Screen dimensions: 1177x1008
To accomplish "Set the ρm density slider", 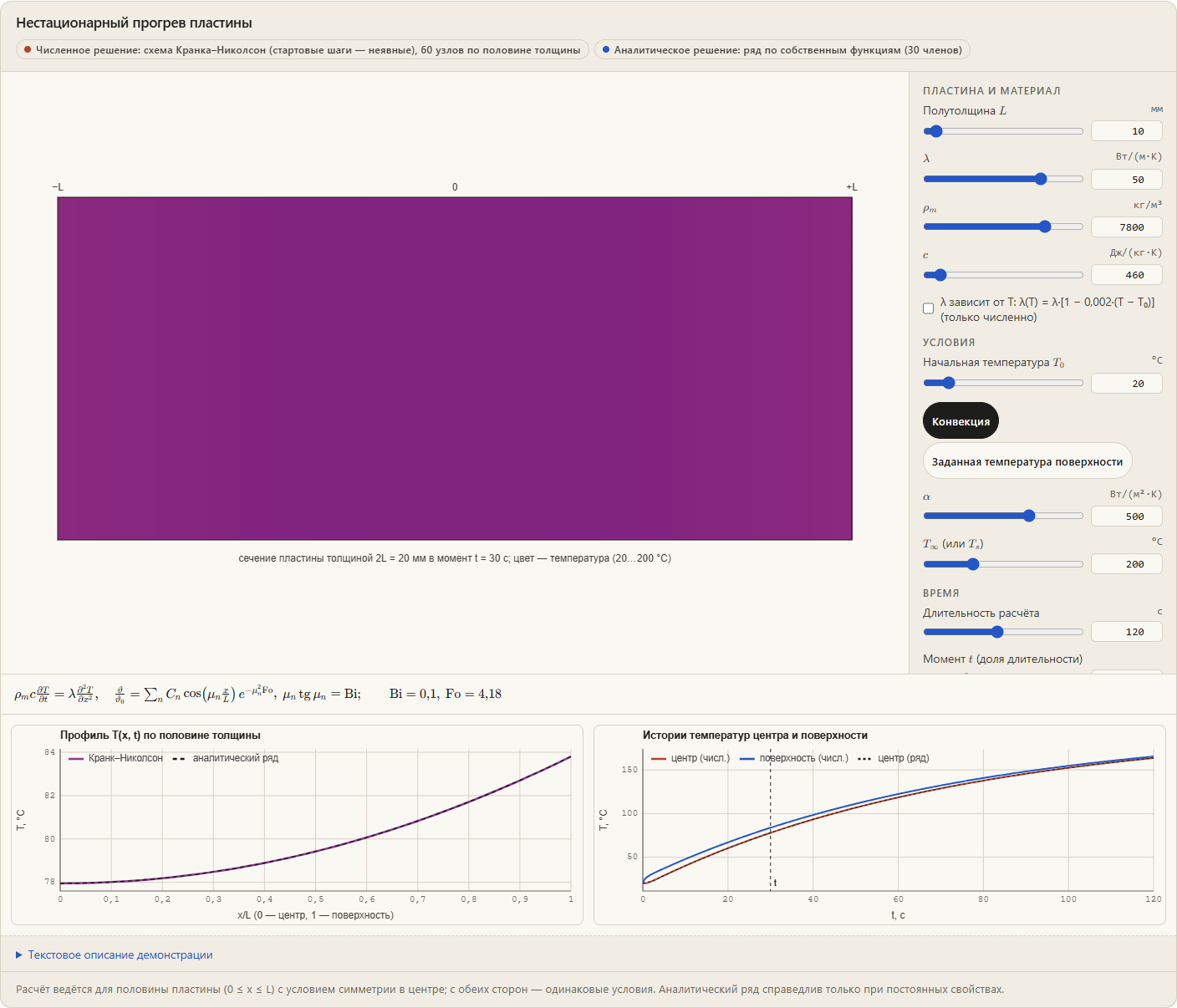I will pyautogui.click(x=1003, y=227).
